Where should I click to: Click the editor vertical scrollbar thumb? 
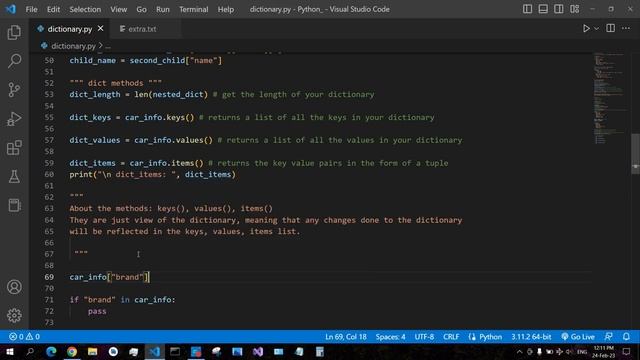click(636, 153)
